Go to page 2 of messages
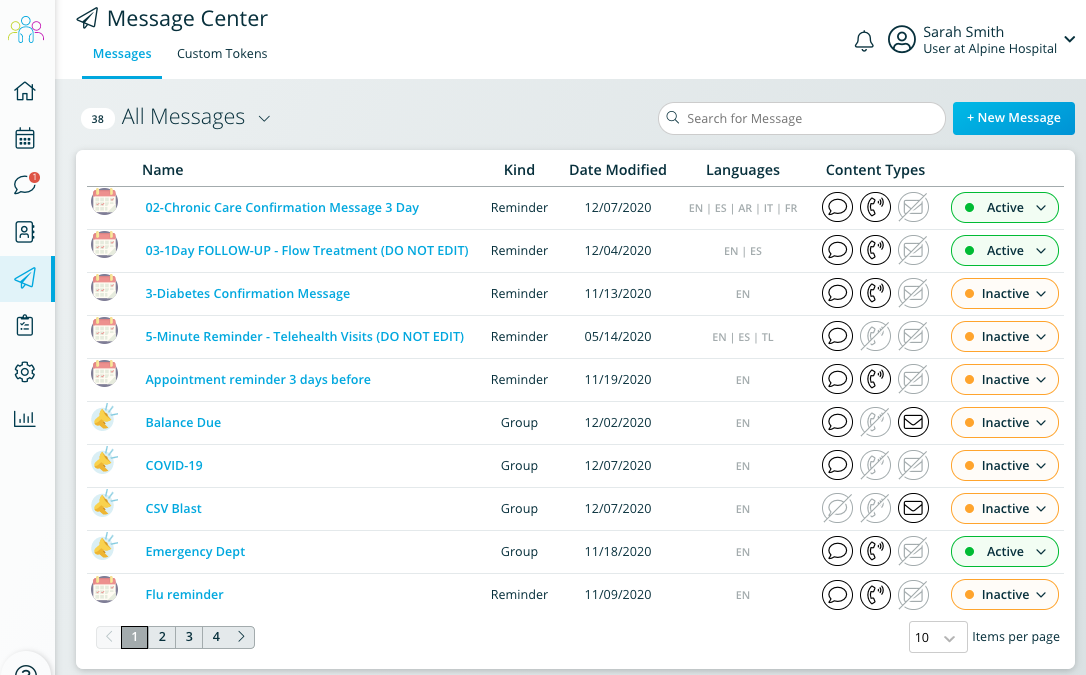 [162, 637]
